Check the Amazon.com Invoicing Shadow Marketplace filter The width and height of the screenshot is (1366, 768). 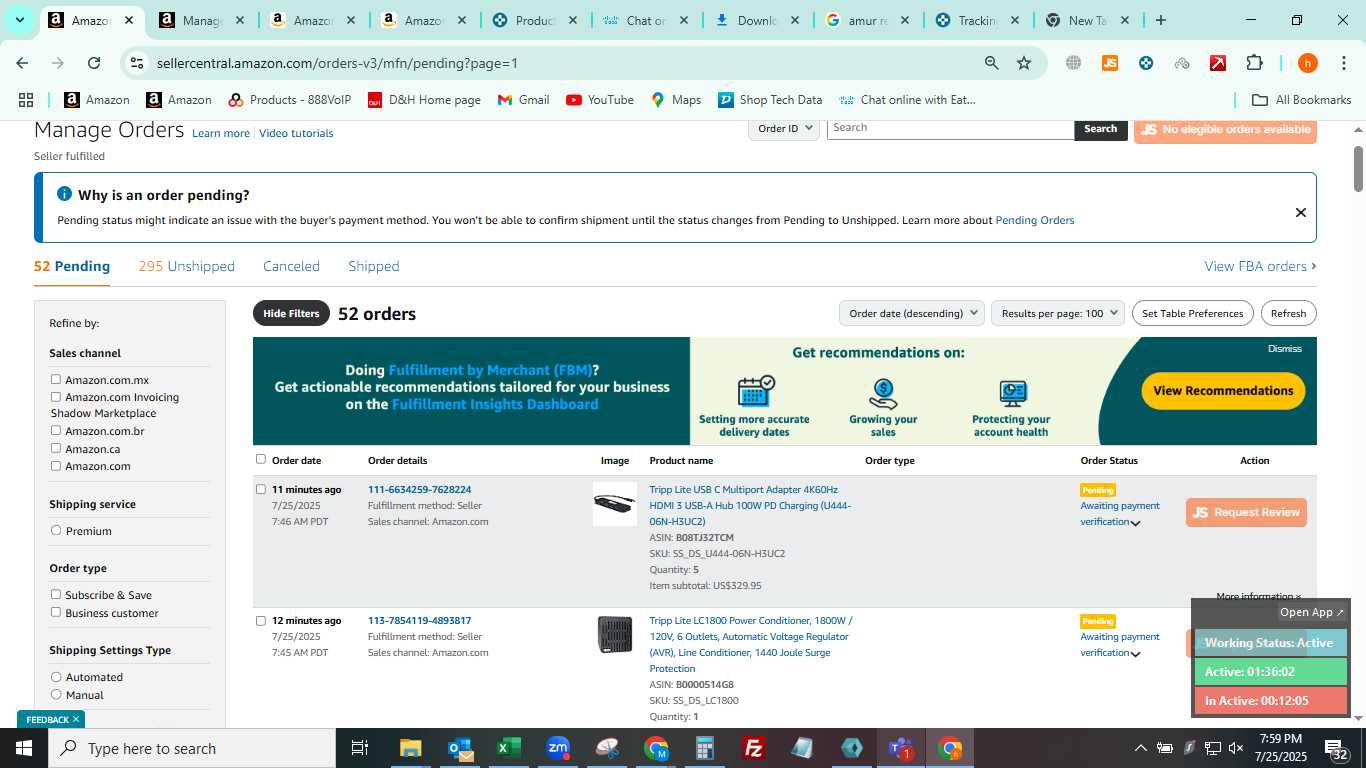click(x=56, y=396)
